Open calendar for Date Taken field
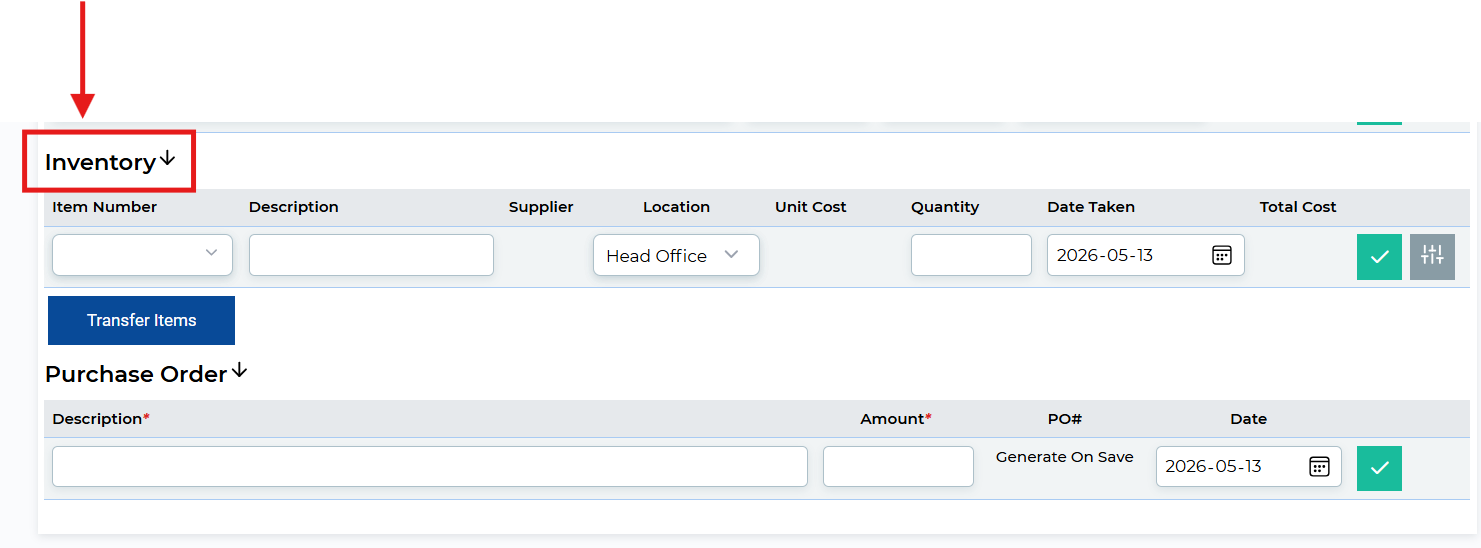Viewport: 1481px width, 548px height. (x=1221, y=255)
